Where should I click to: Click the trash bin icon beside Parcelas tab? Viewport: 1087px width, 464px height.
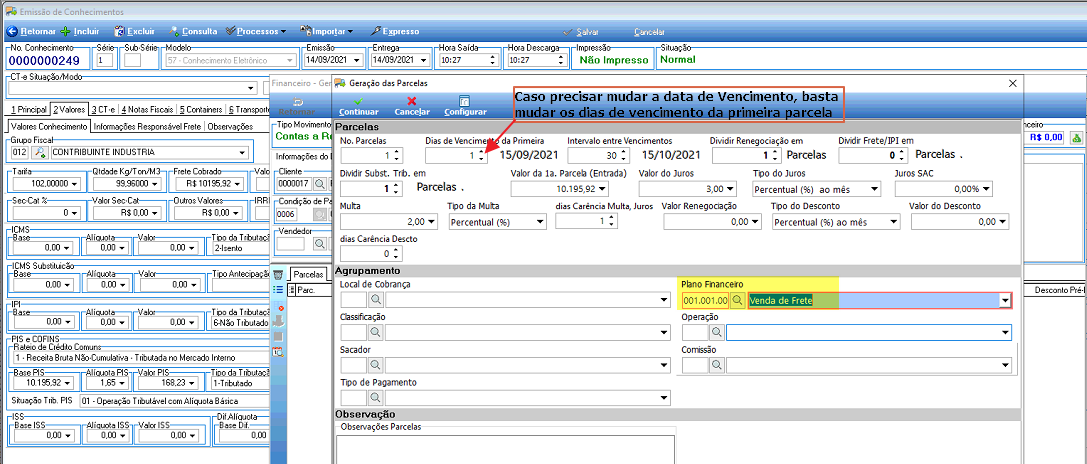click(x=278, y=275)
